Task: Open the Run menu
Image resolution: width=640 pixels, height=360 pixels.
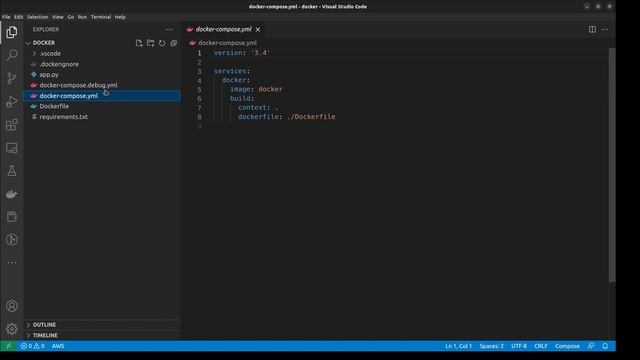Action: pyautogui.click(x=82, y=17)
